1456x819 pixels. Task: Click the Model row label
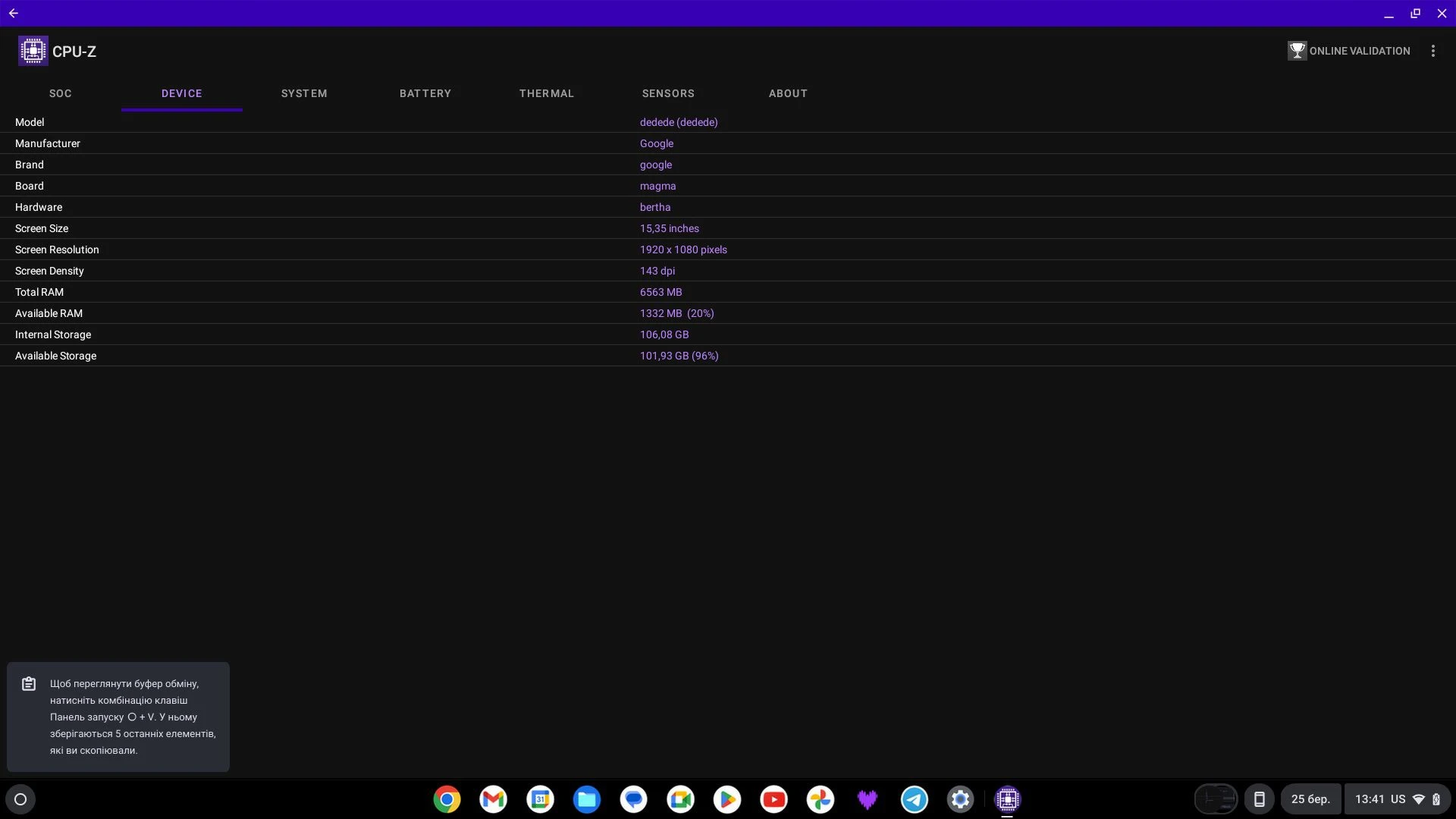point(30,122)
